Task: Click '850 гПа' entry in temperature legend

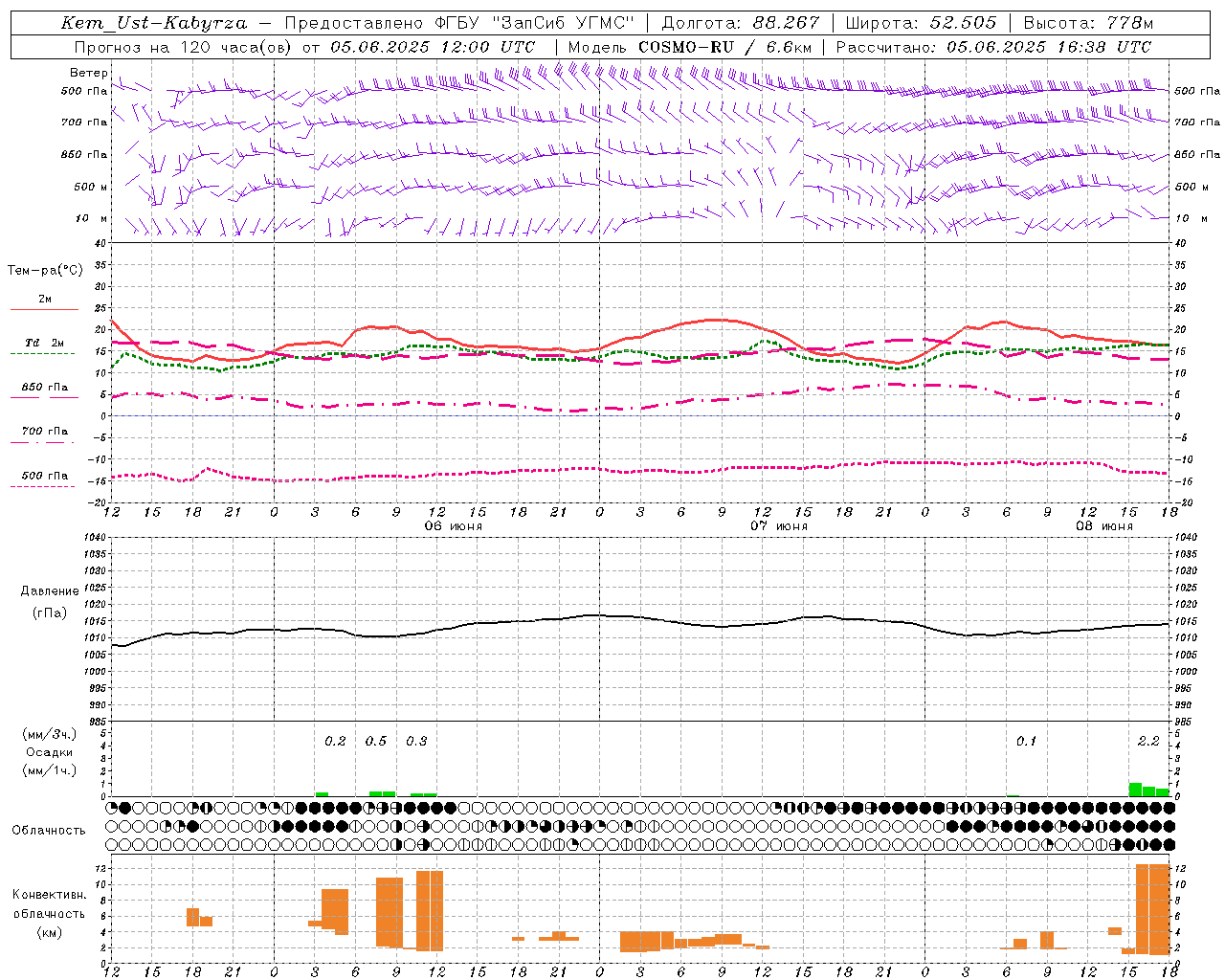Action: pos(45,388)
